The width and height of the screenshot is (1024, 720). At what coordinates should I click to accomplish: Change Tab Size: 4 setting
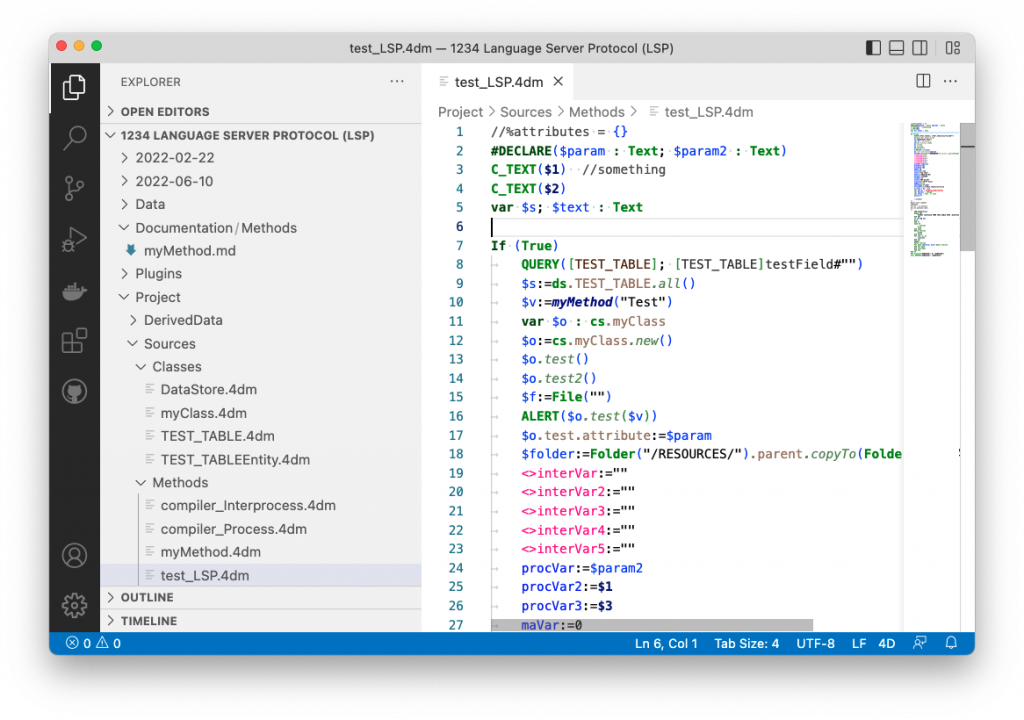click(x=746, y=643)
